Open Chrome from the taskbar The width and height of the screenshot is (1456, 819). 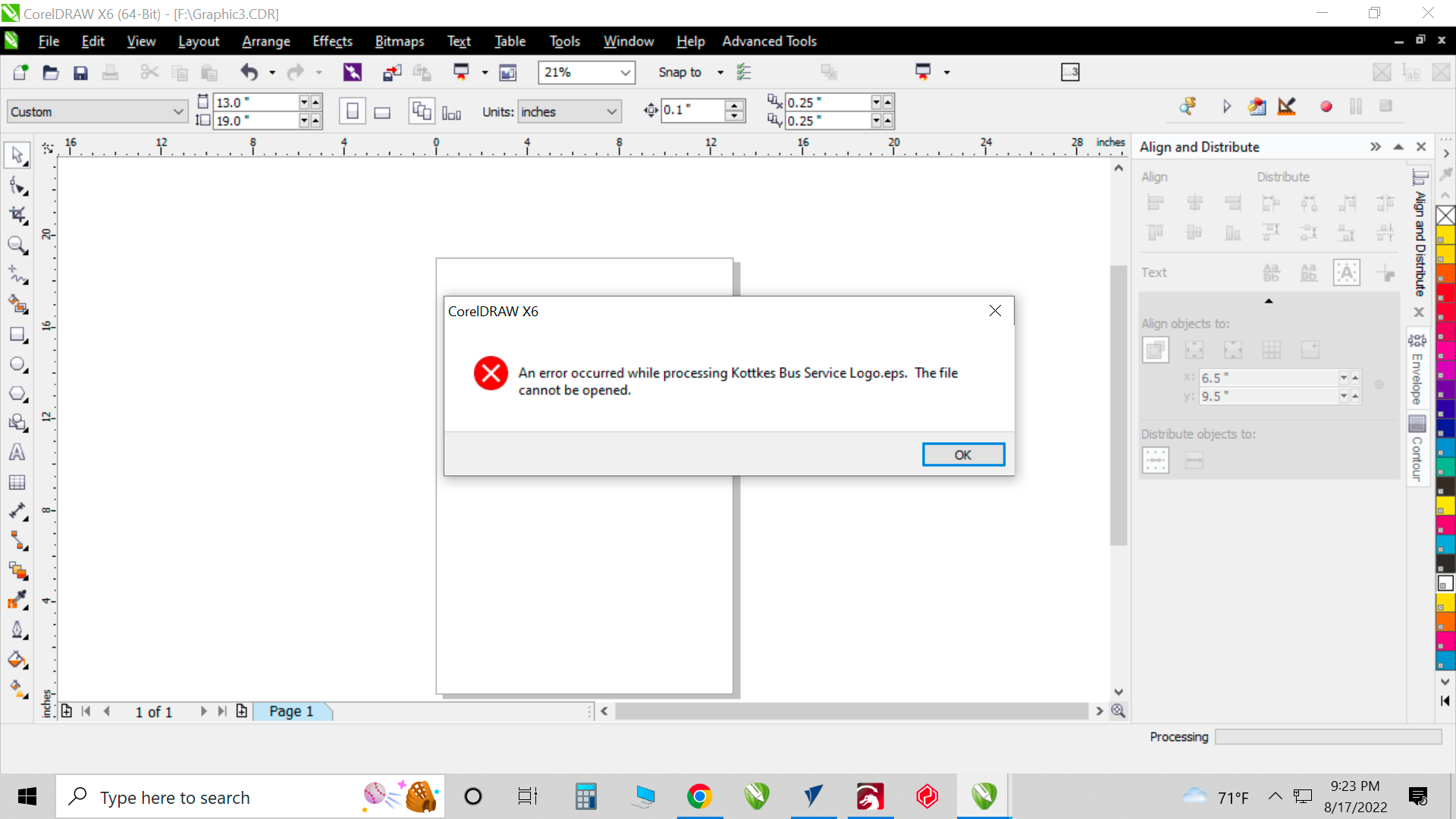699,796
